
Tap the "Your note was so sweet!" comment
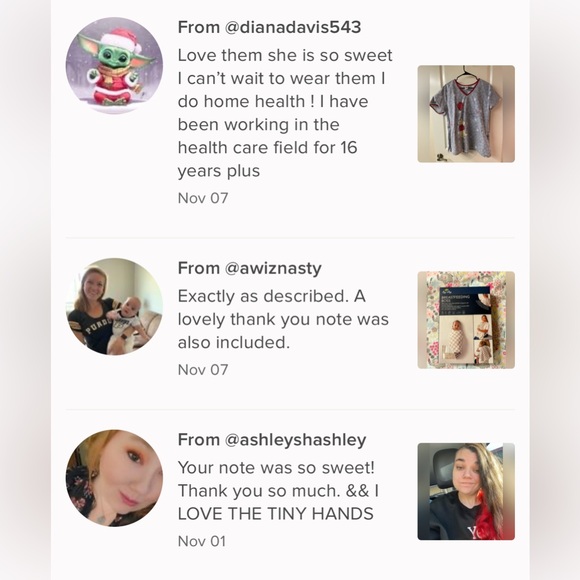click(x=278, y=491)
